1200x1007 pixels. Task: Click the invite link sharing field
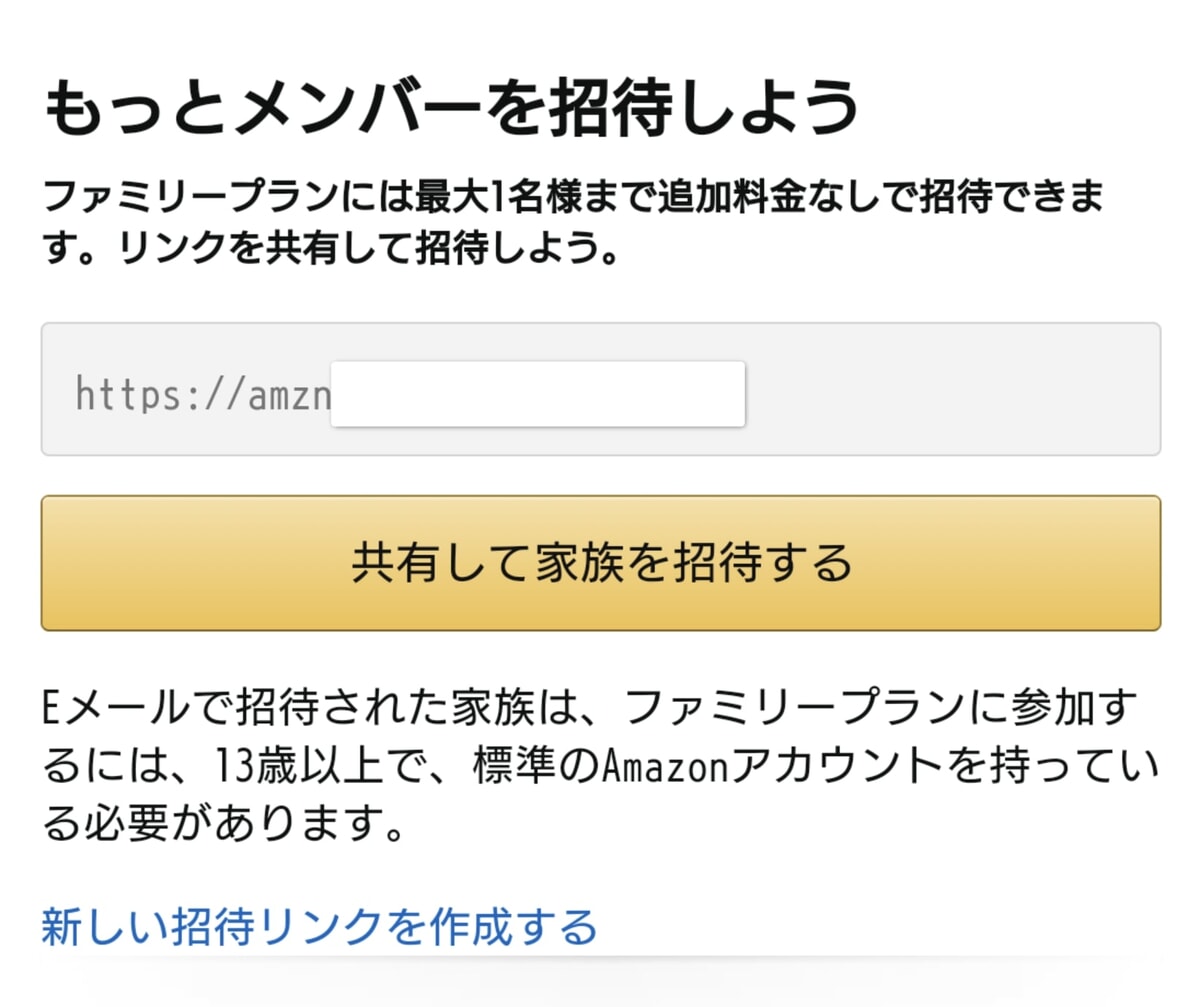pos(600,392)
